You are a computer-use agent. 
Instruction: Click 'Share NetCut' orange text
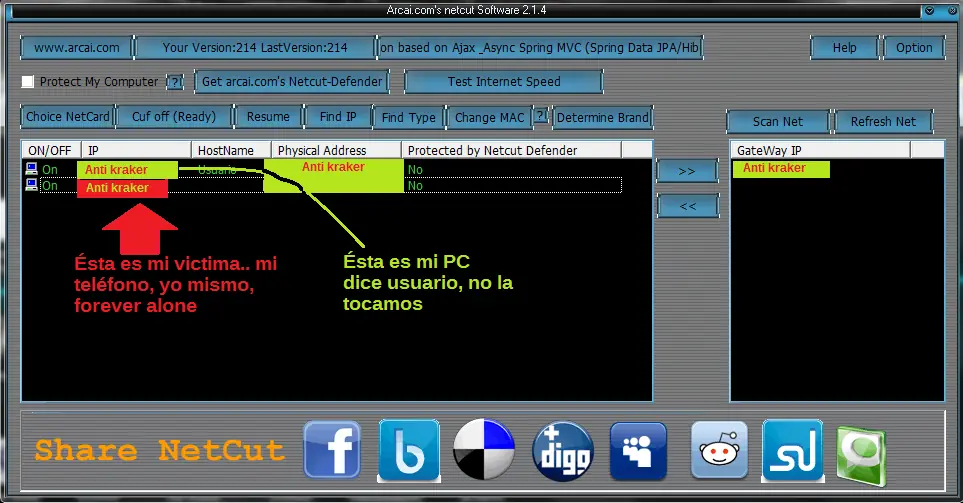pos(160,450)
